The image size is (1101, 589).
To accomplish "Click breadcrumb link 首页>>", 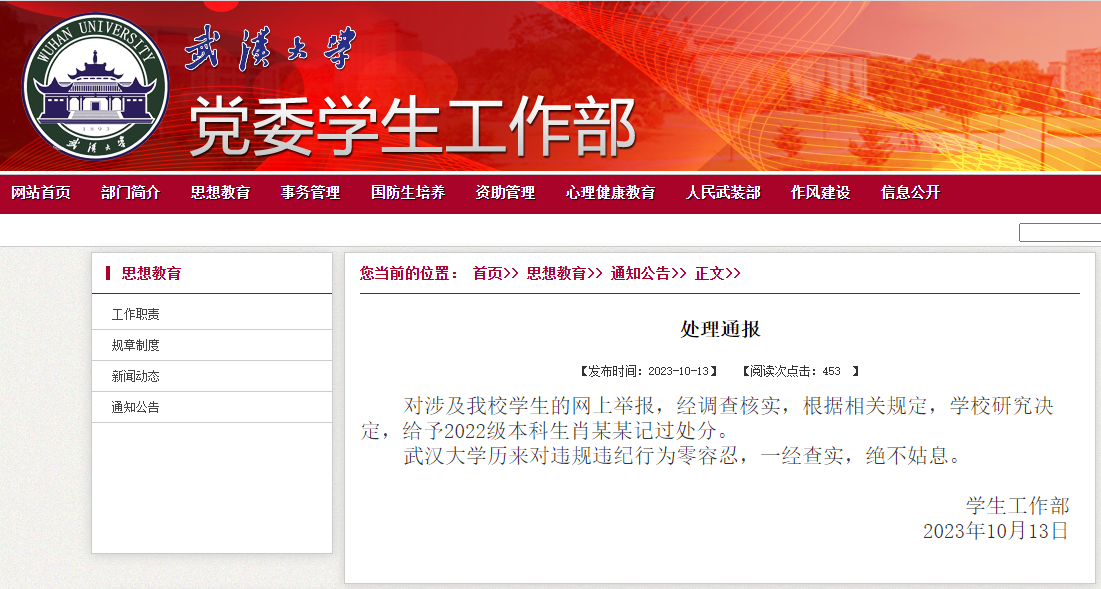I will tap(495, 274).
